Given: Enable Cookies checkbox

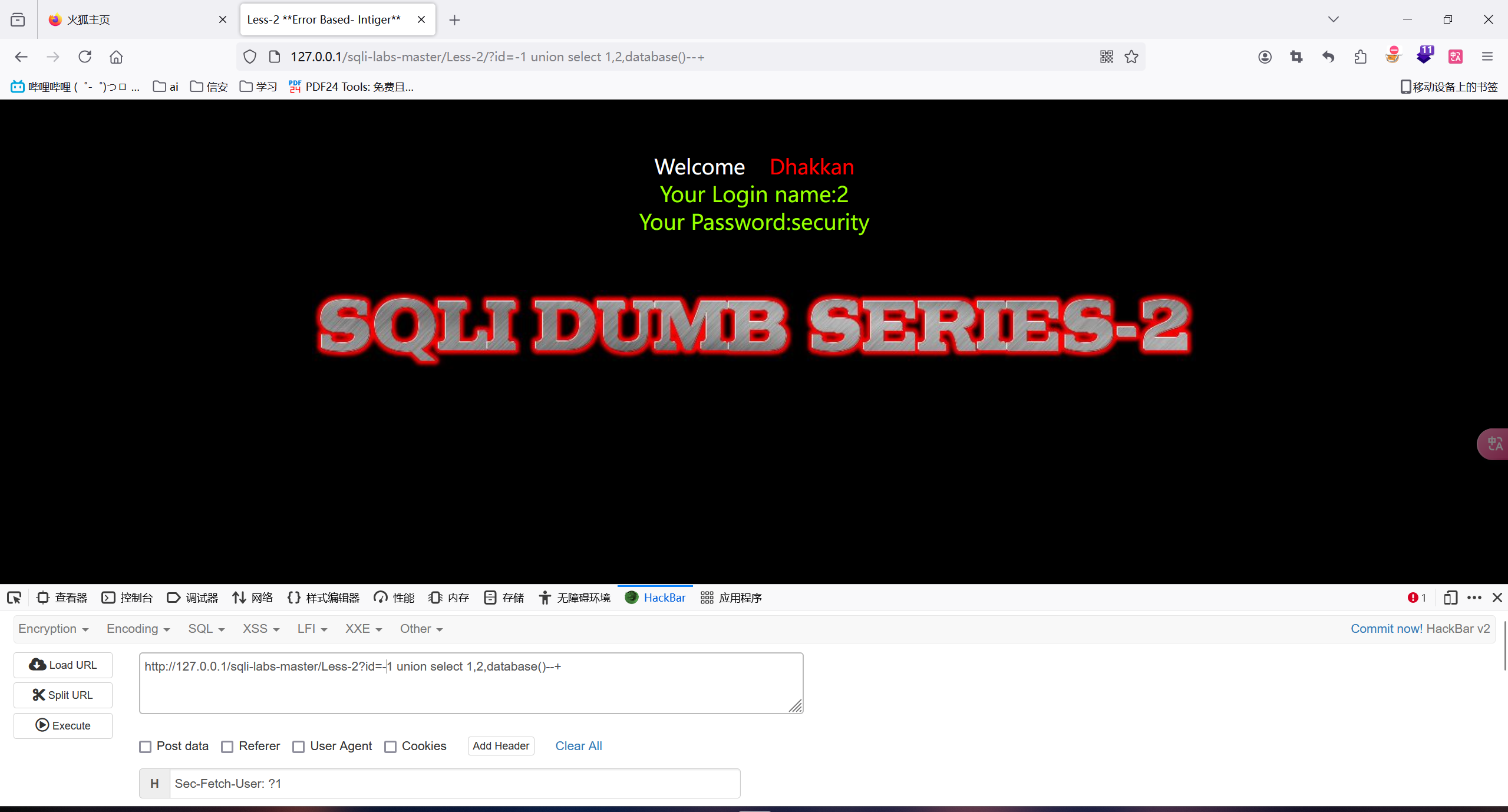Looking at the screenshot, I should (390, 747).
